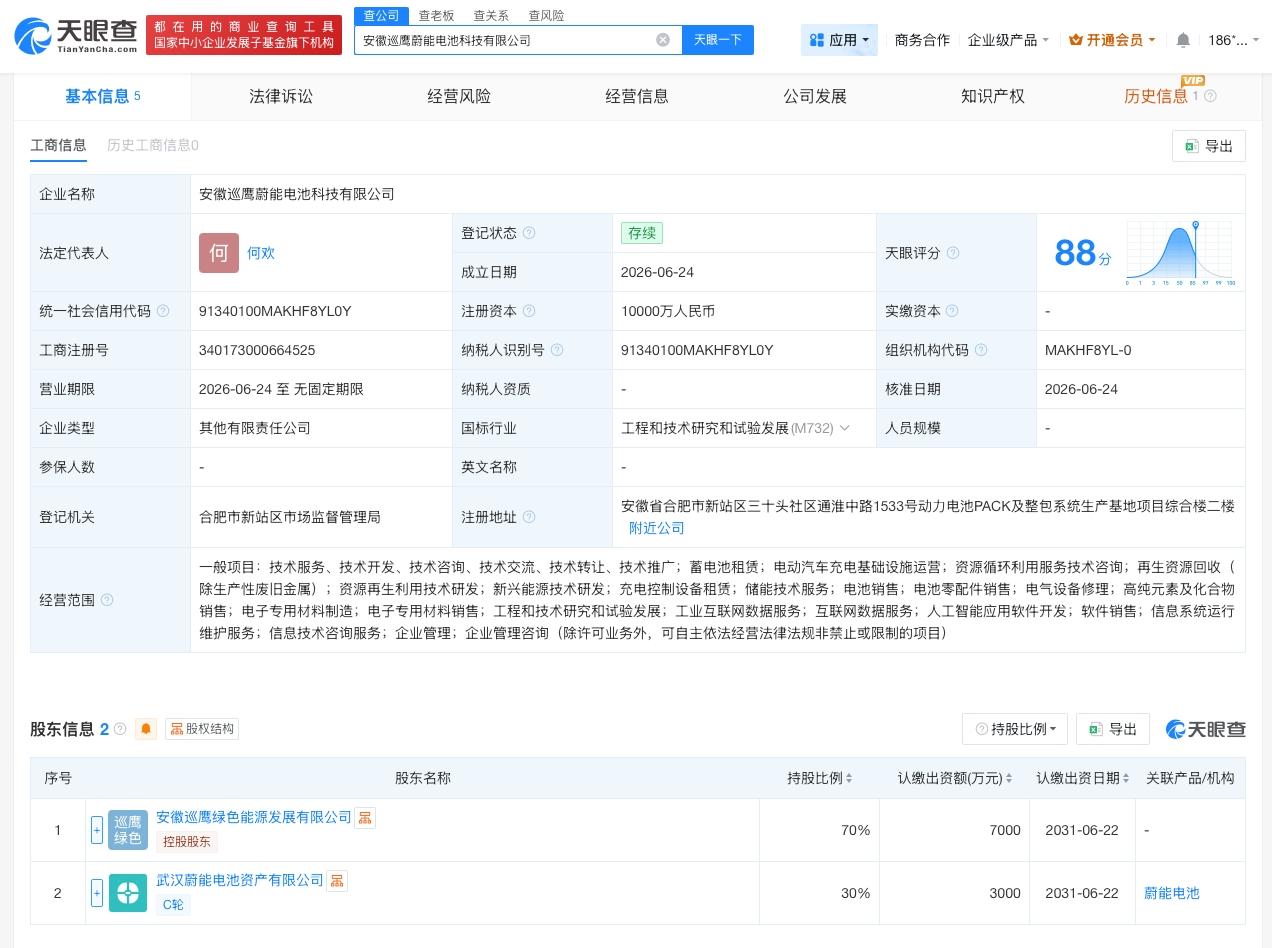Open the 股权结构 button

pos(202,729)
